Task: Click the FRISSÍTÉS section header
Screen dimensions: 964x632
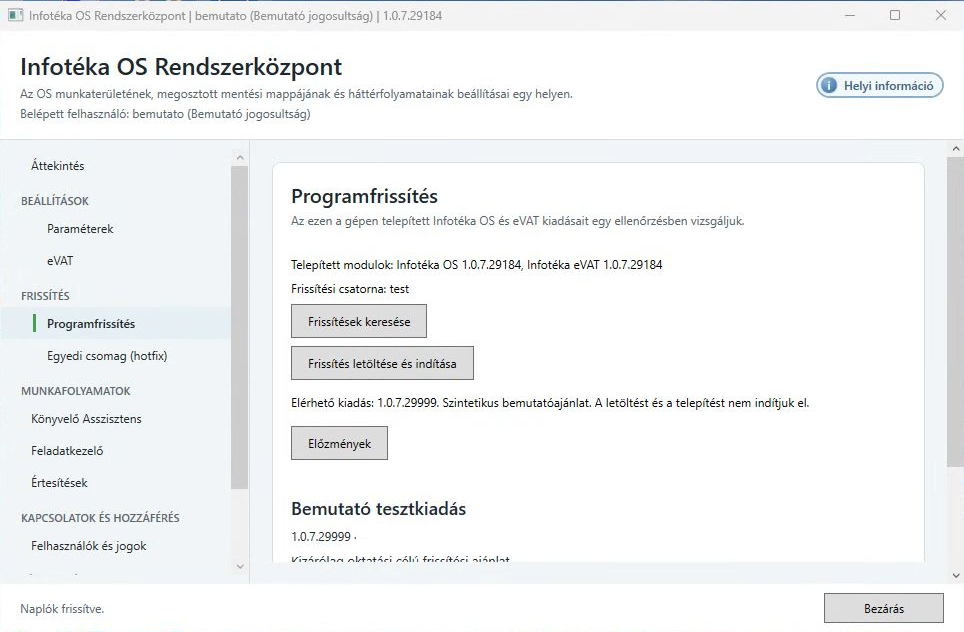Action: 45,296
